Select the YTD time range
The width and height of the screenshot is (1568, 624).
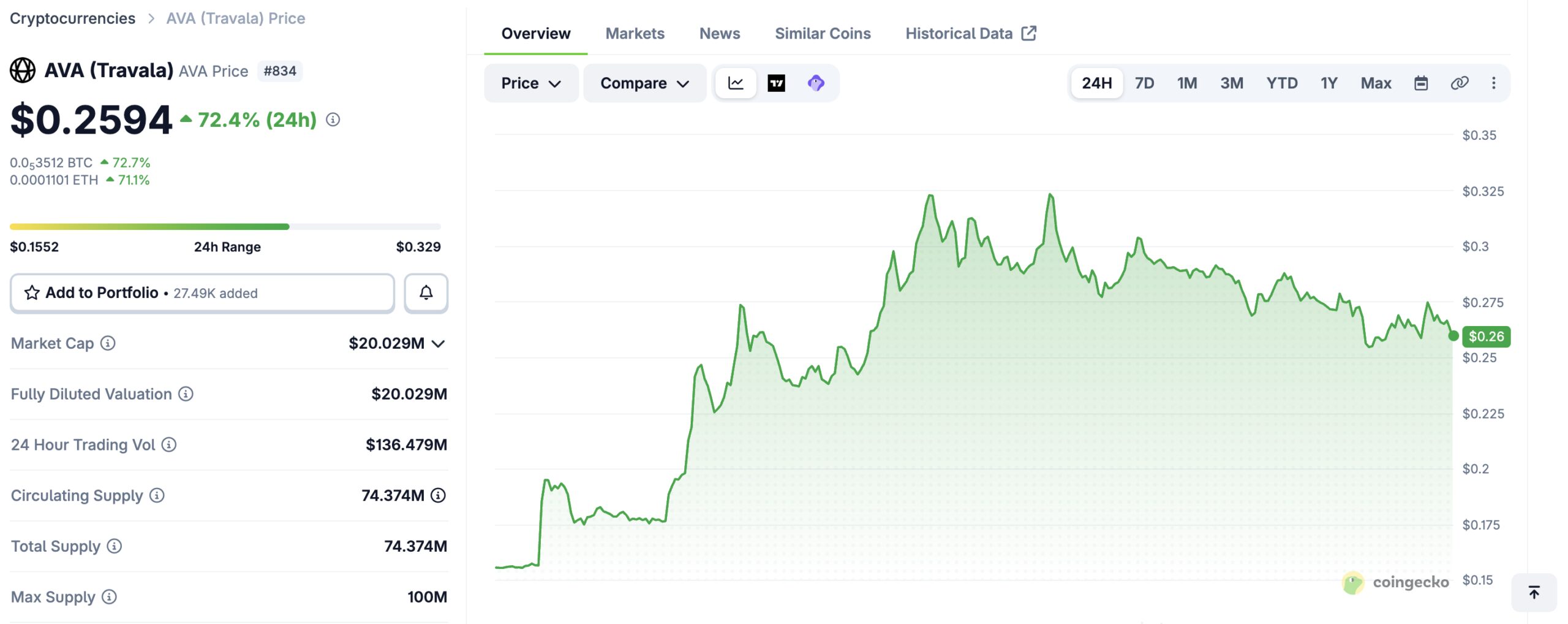1282,83
